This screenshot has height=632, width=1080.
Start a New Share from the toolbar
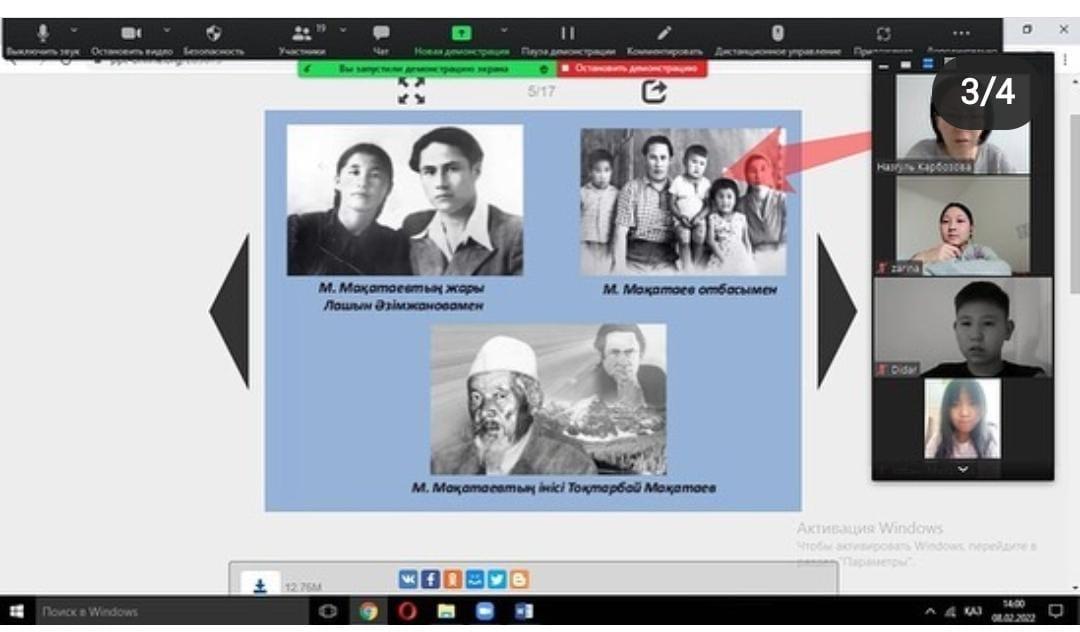point(462,33)
